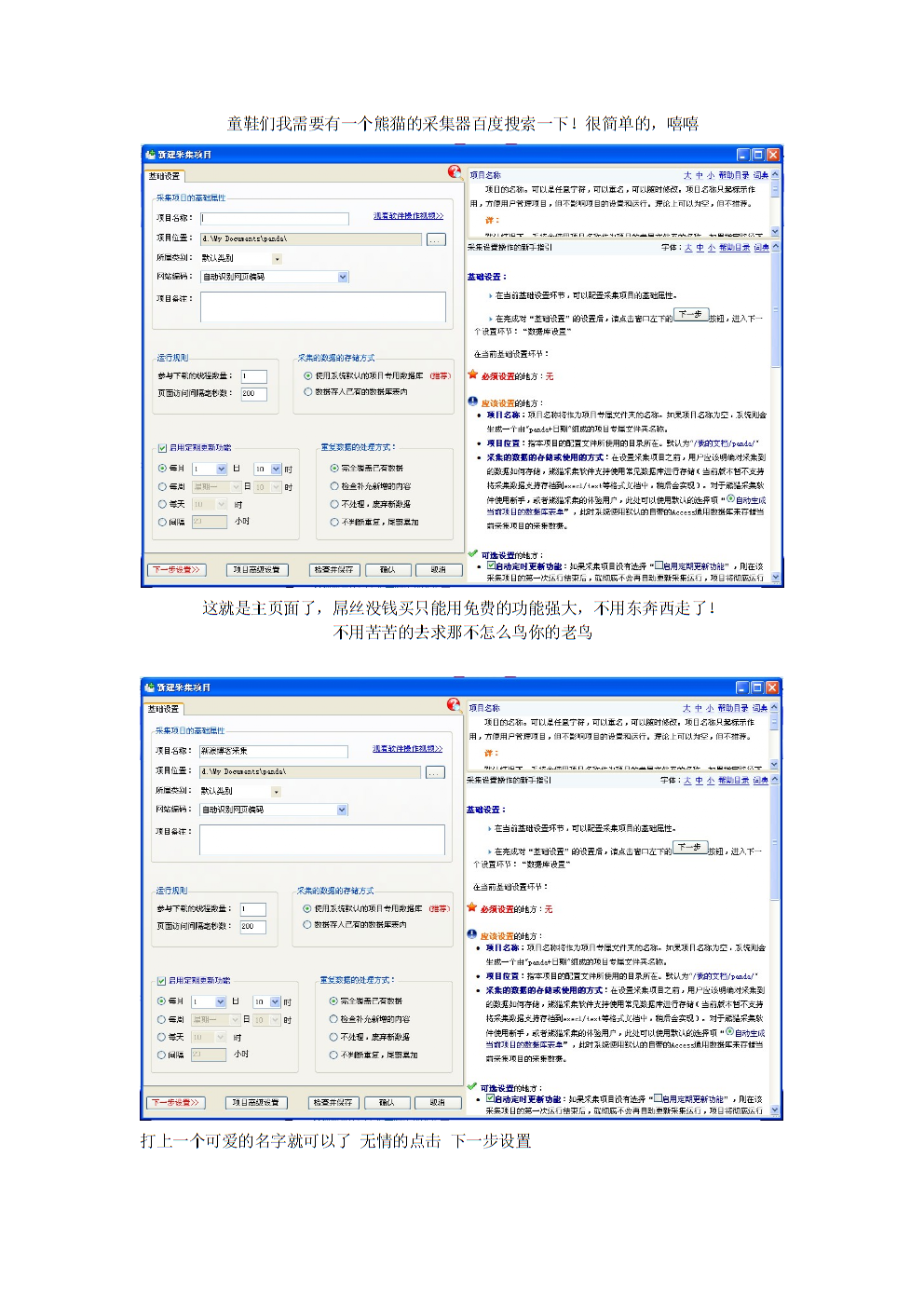
Task: Open 网站编码 dropdown in lower dialog
Action: coord(342,810)
